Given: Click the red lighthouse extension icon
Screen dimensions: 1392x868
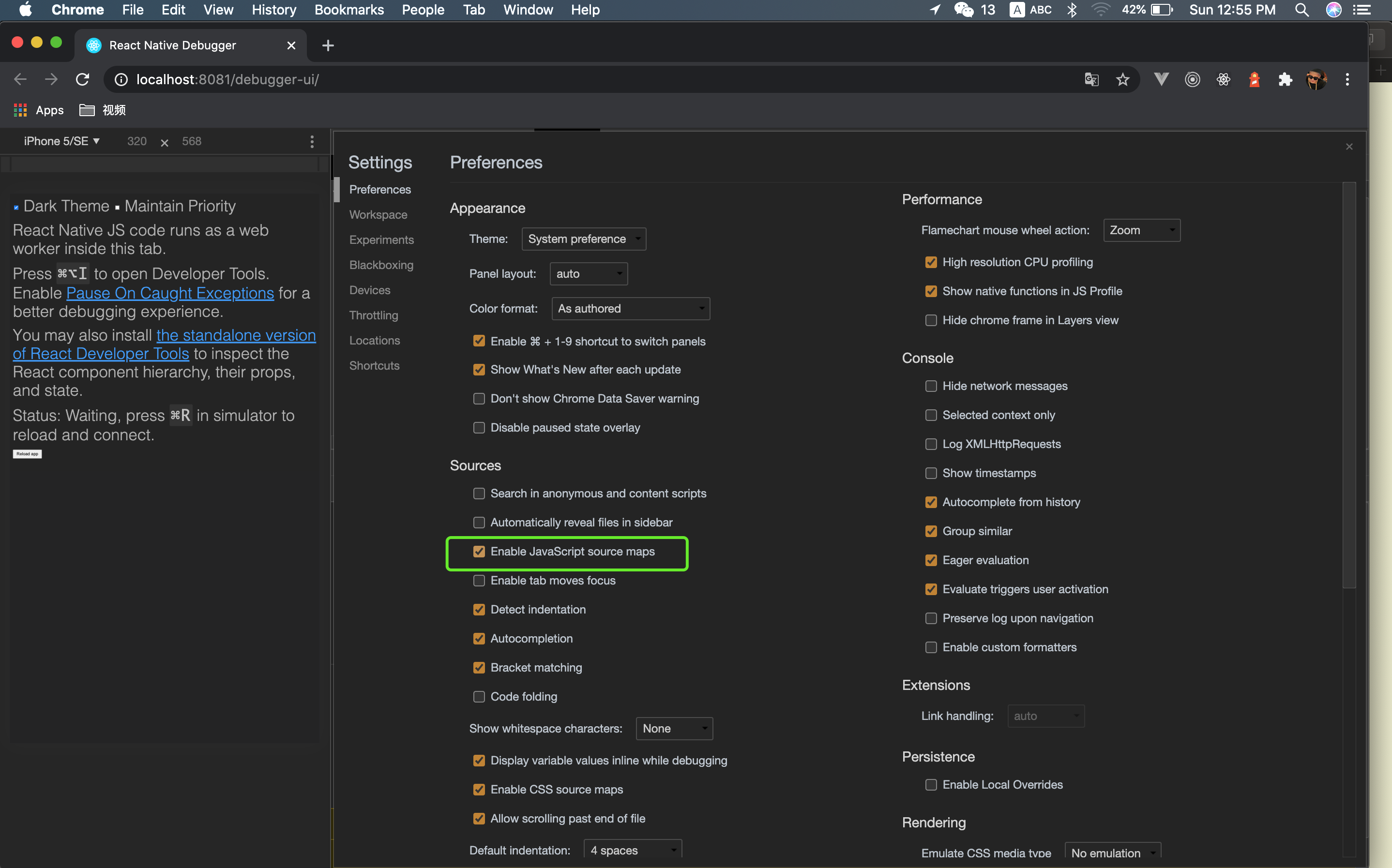Looking at the screenshot, I should (1254, 79).
